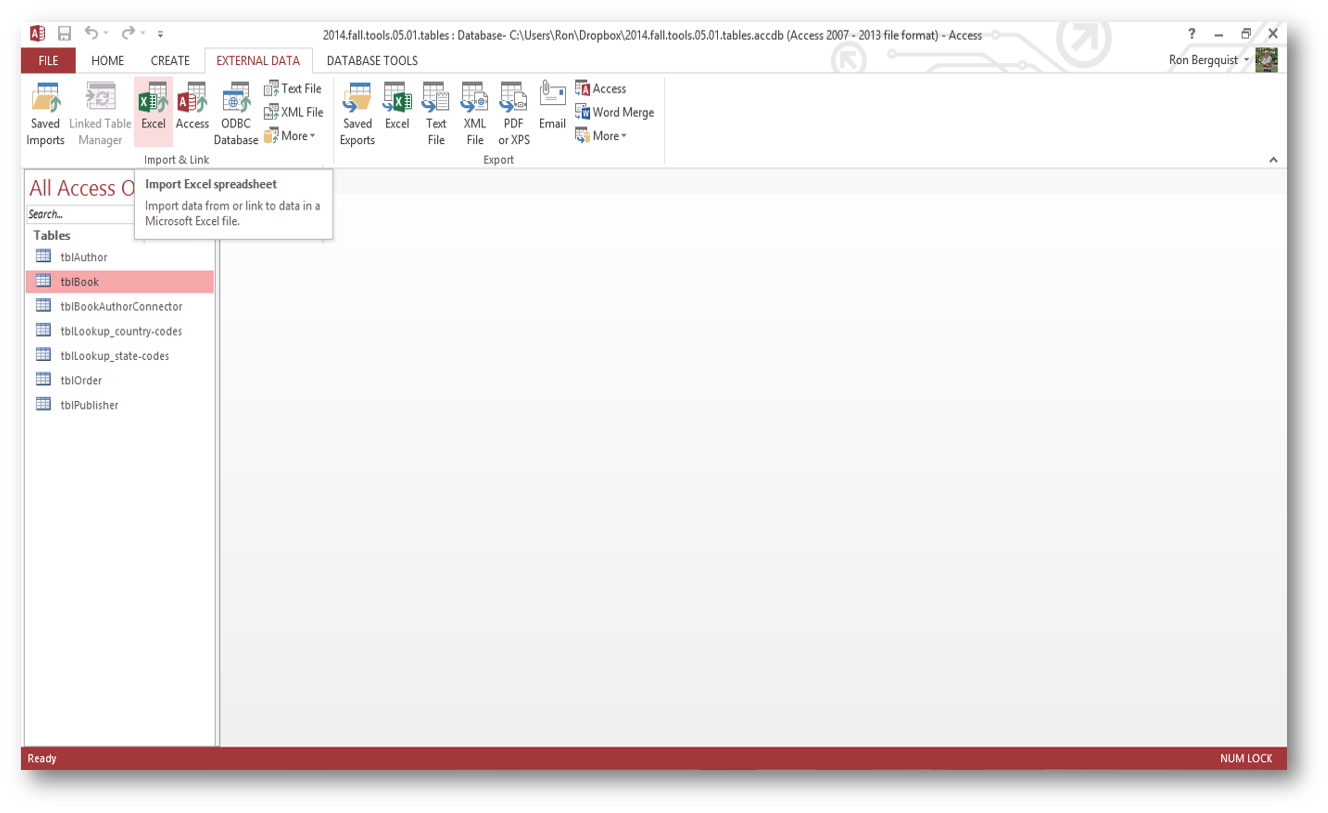Click the ODBC Database import icon
The height and width of the screenshot is (813, 1328).
[x=236, y=112]
